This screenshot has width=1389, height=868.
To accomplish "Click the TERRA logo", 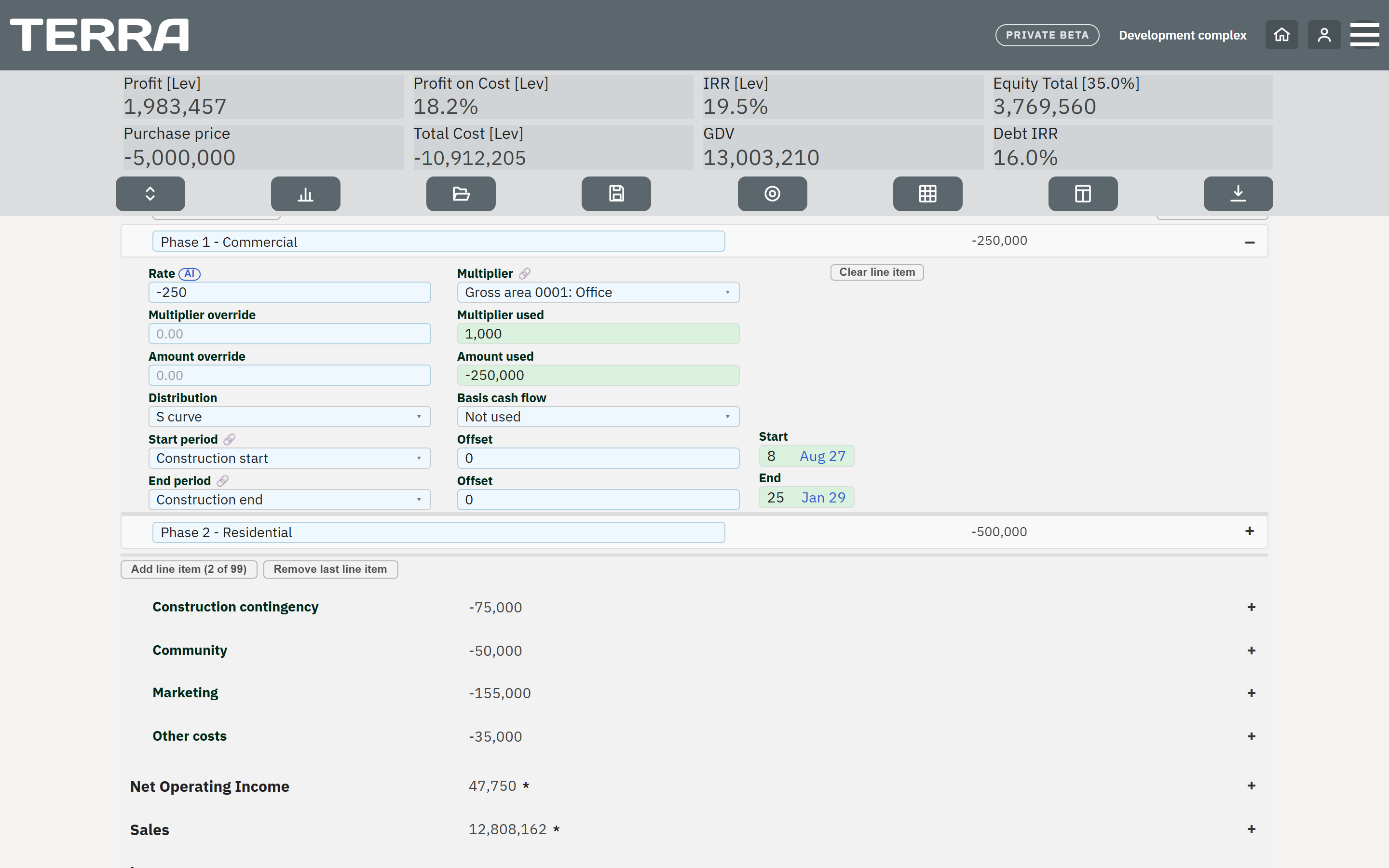I will point(99,35).
